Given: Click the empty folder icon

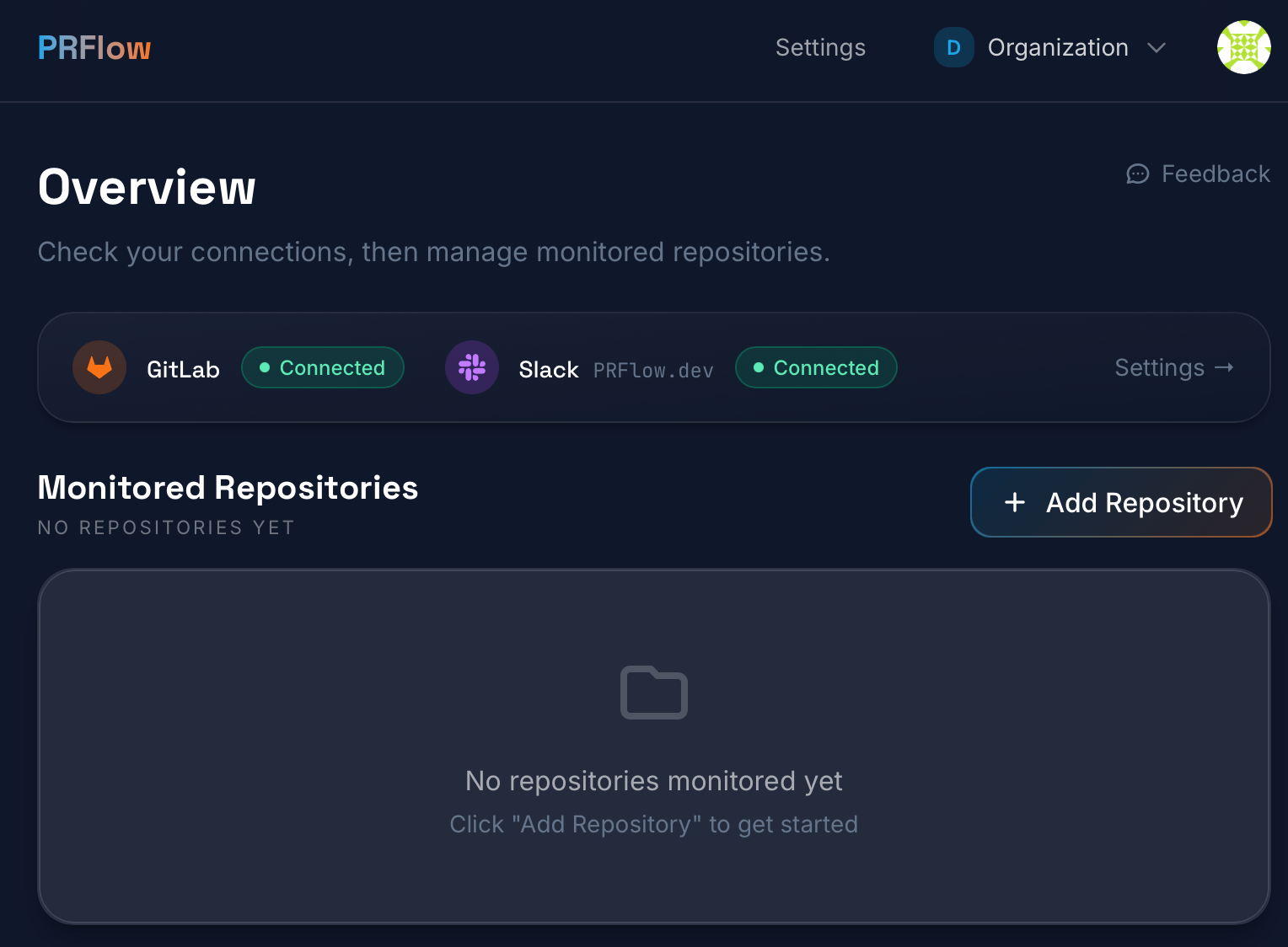Looking at the screenshot, I should pos(654,693).
